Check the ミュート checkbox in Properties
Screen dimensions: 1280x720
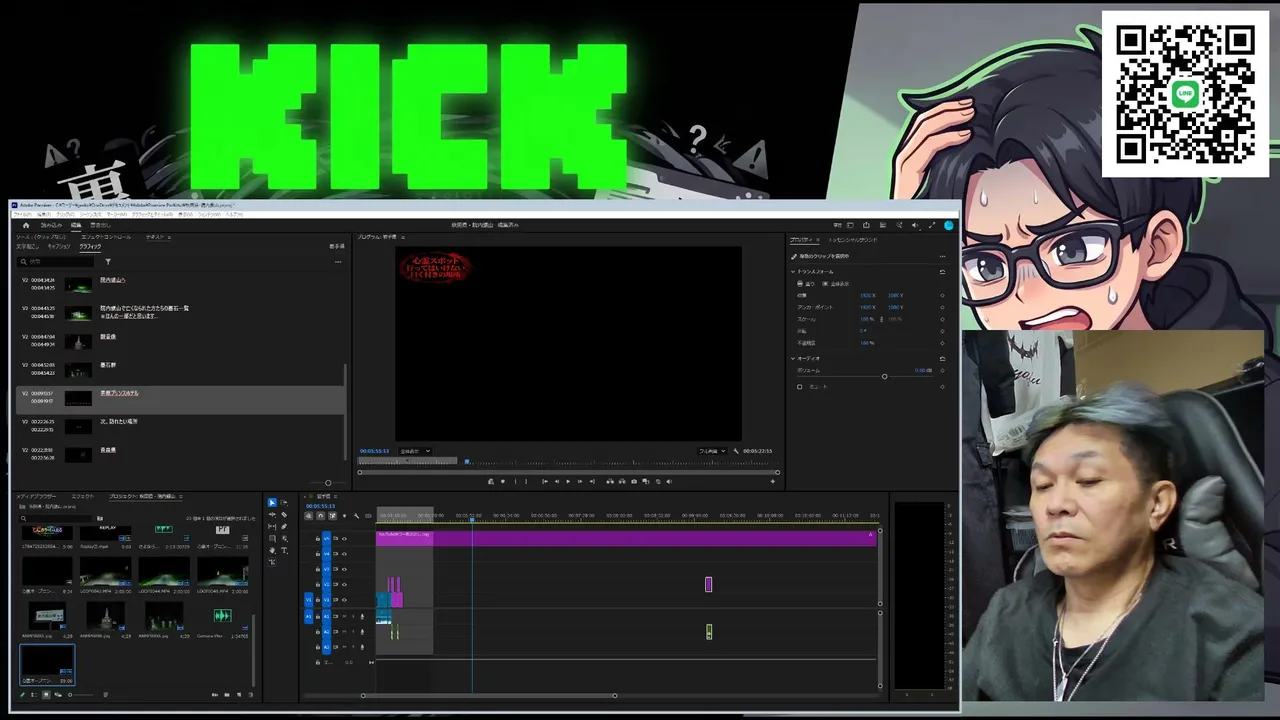[799, 387]
